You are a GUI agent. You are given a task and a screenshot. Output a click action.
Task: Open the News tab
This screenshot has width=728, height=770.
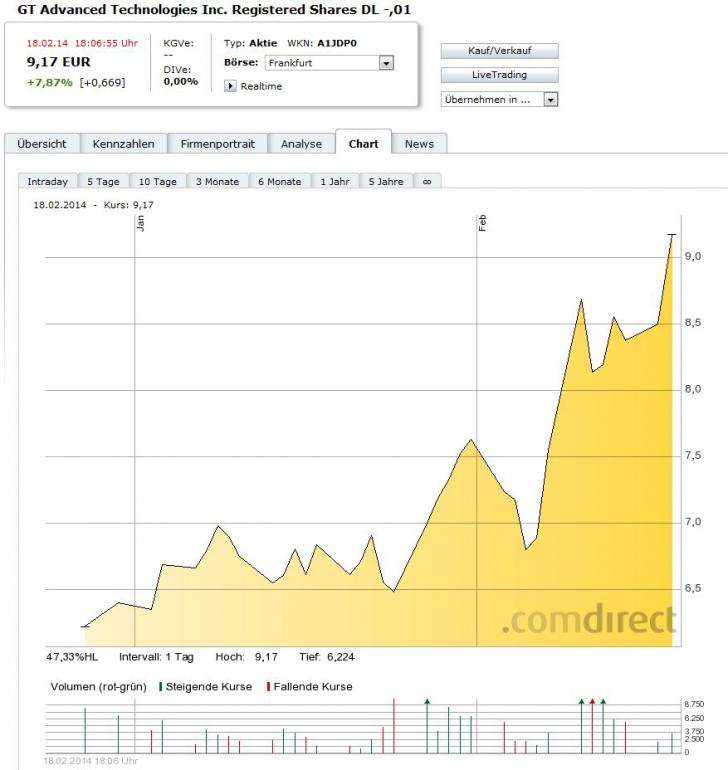tap(419, 144)
